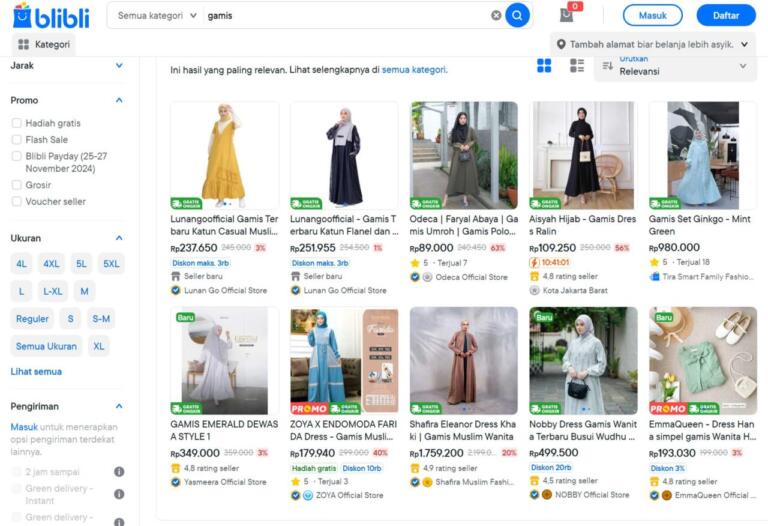The height and width of the screenshot is (526, 768).
Task: Open Shafira Eleanor Dress product image
Action: (464, 360)
